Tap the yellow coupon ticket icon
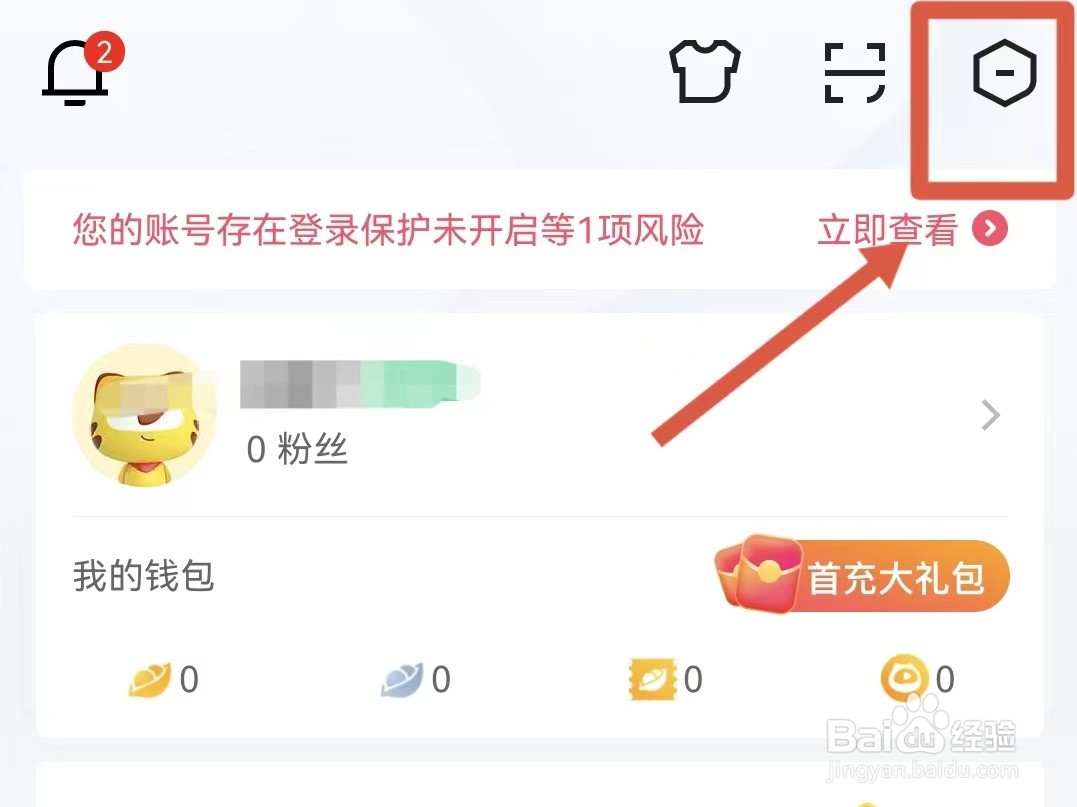The image size is (1077, 807). click(653, 679)
